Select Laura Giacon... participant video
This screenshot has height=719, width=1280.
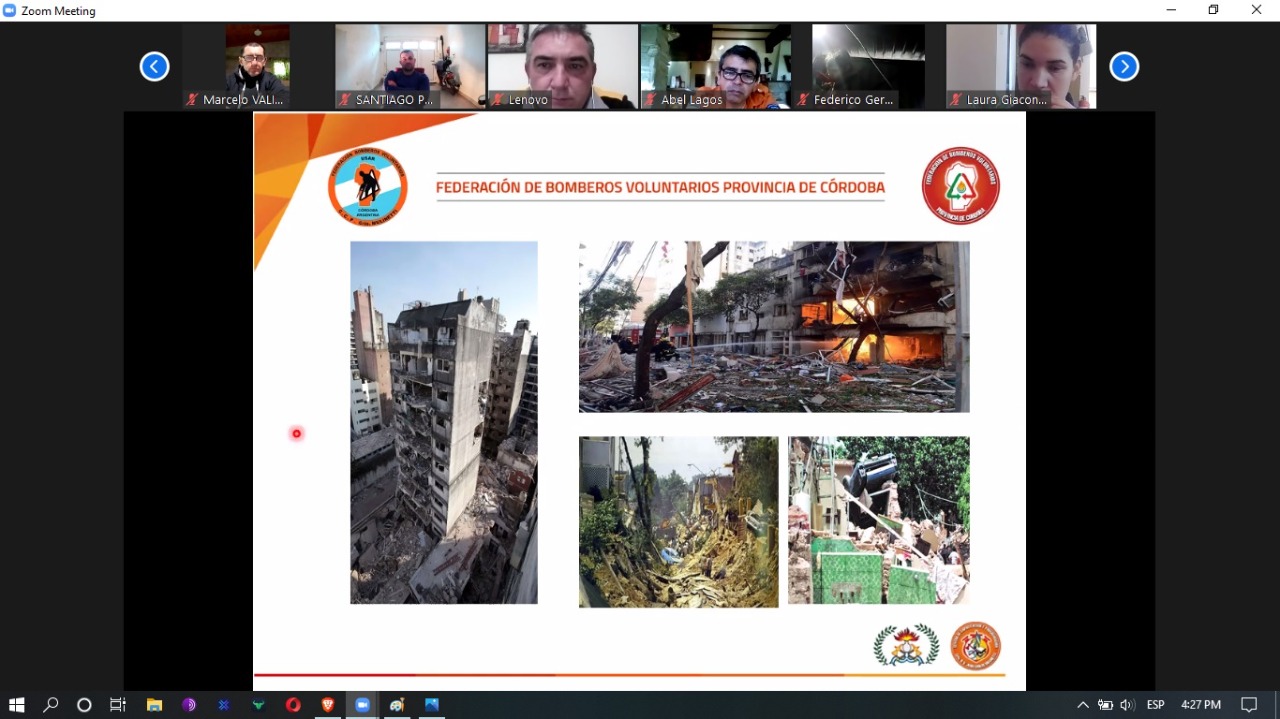[x=1021, y=66]
